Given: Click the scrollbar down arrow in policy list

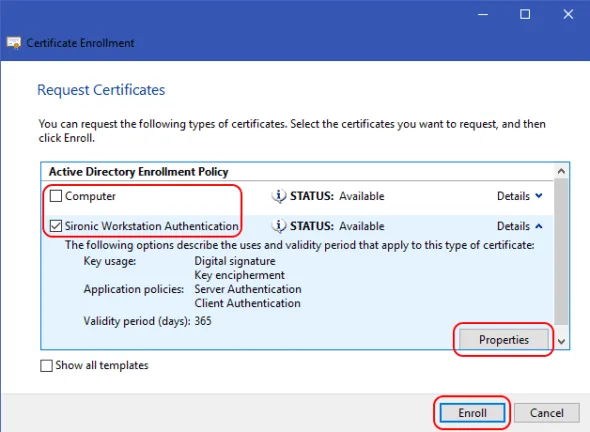Looking at the screenshot, I should coord(561,341).
